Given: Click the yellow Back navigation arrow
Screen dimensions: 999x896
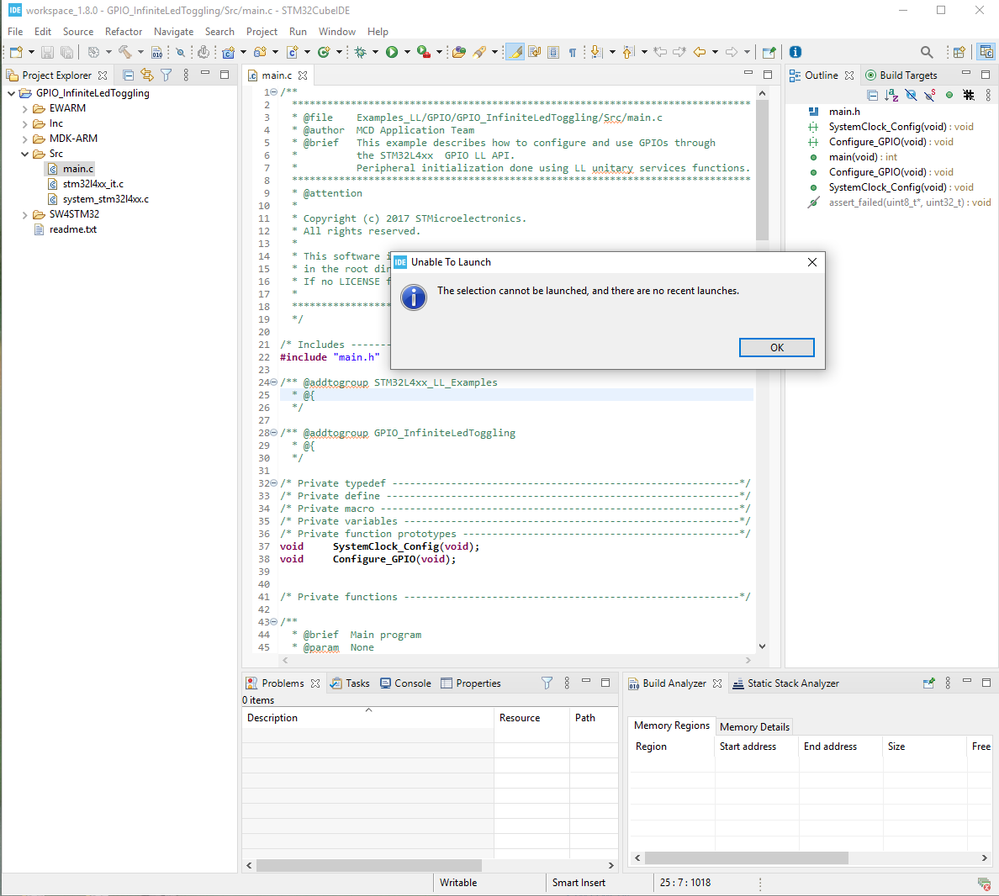Looking at the screenshot, I should pos(700,52).
